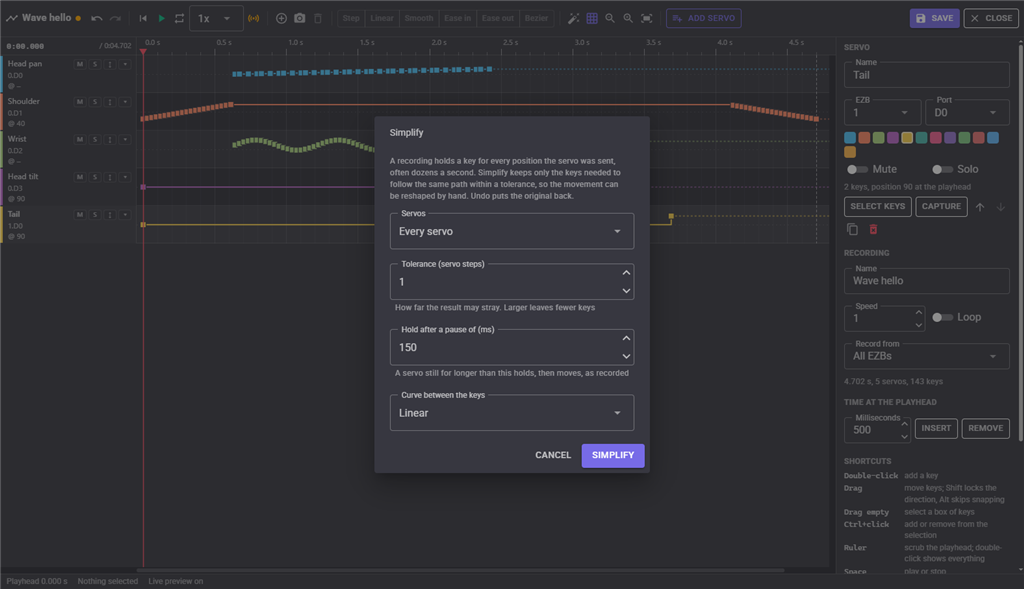1024x589 pixels.
Task: Select Smooth interpolation in the toolbar
Action: coord(419,18)
